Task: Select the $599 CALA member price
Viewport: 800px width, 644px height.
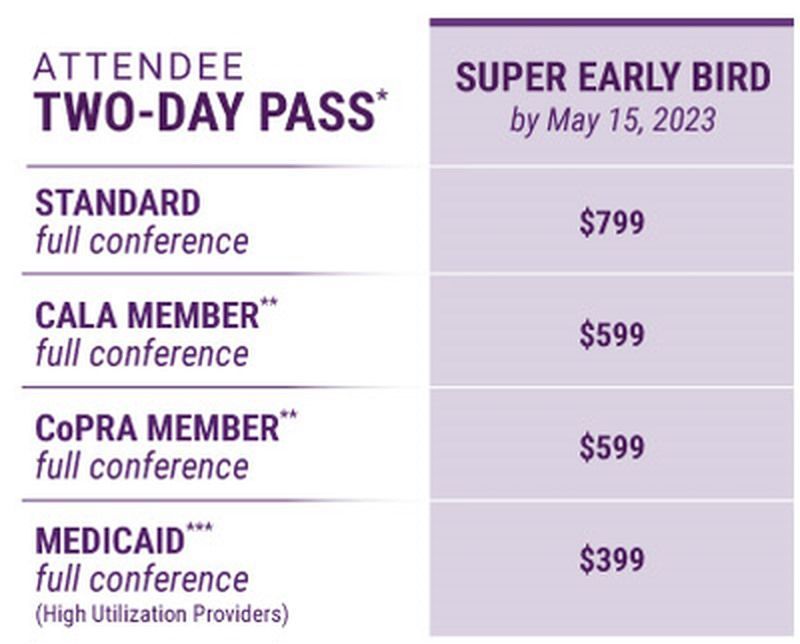Action: coord(612,335)
